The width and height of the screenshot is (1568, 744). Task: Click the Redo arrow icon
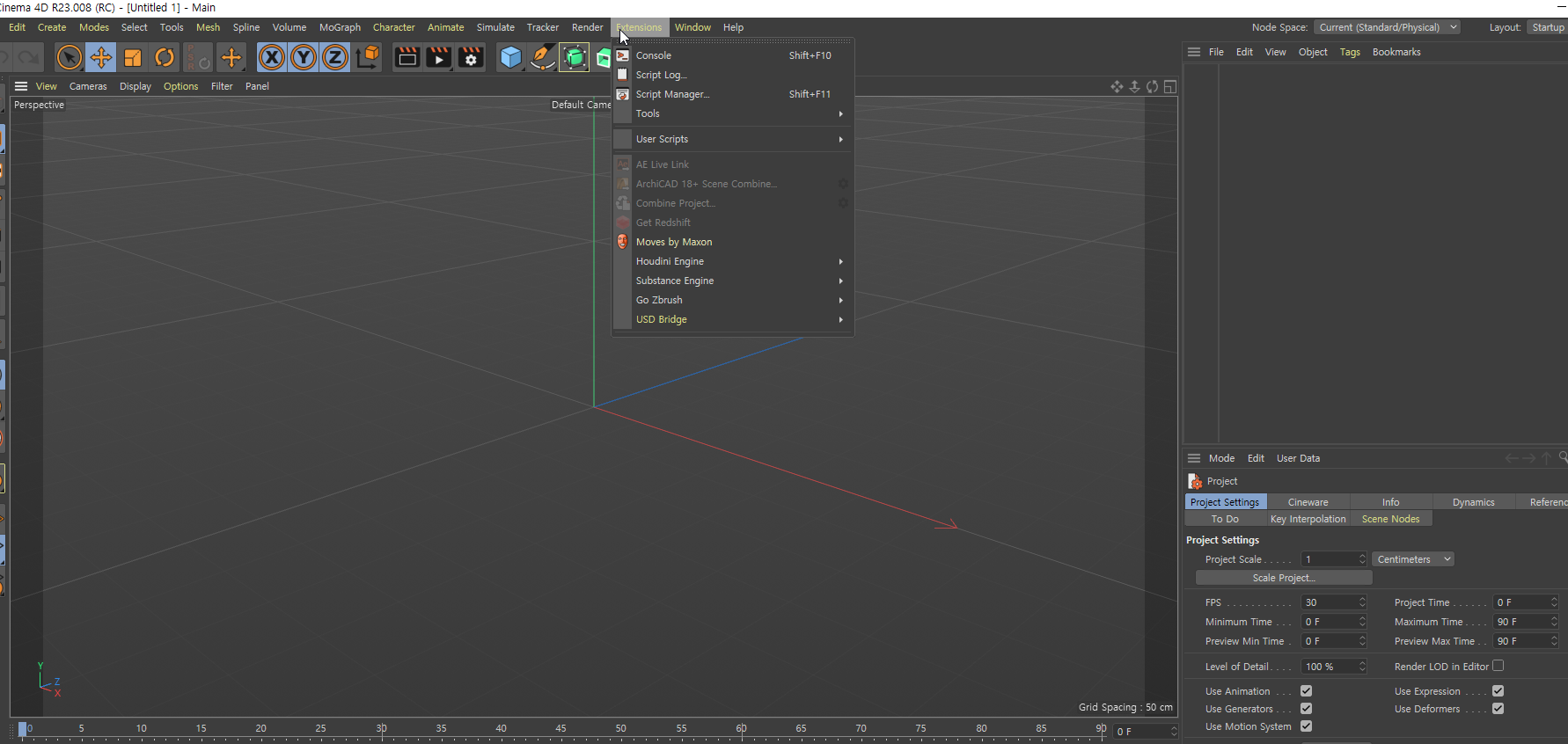pos(29,58)
